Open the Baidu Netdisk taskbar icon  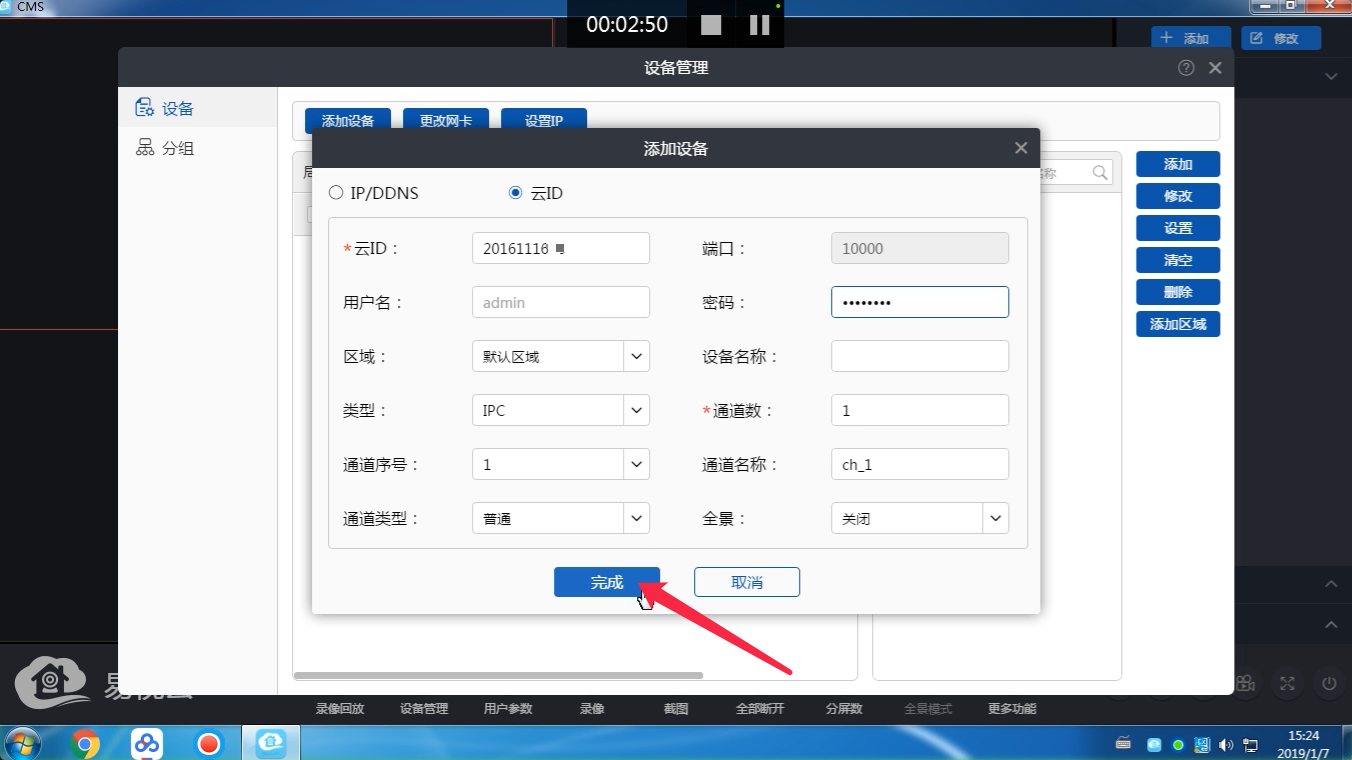147,744
